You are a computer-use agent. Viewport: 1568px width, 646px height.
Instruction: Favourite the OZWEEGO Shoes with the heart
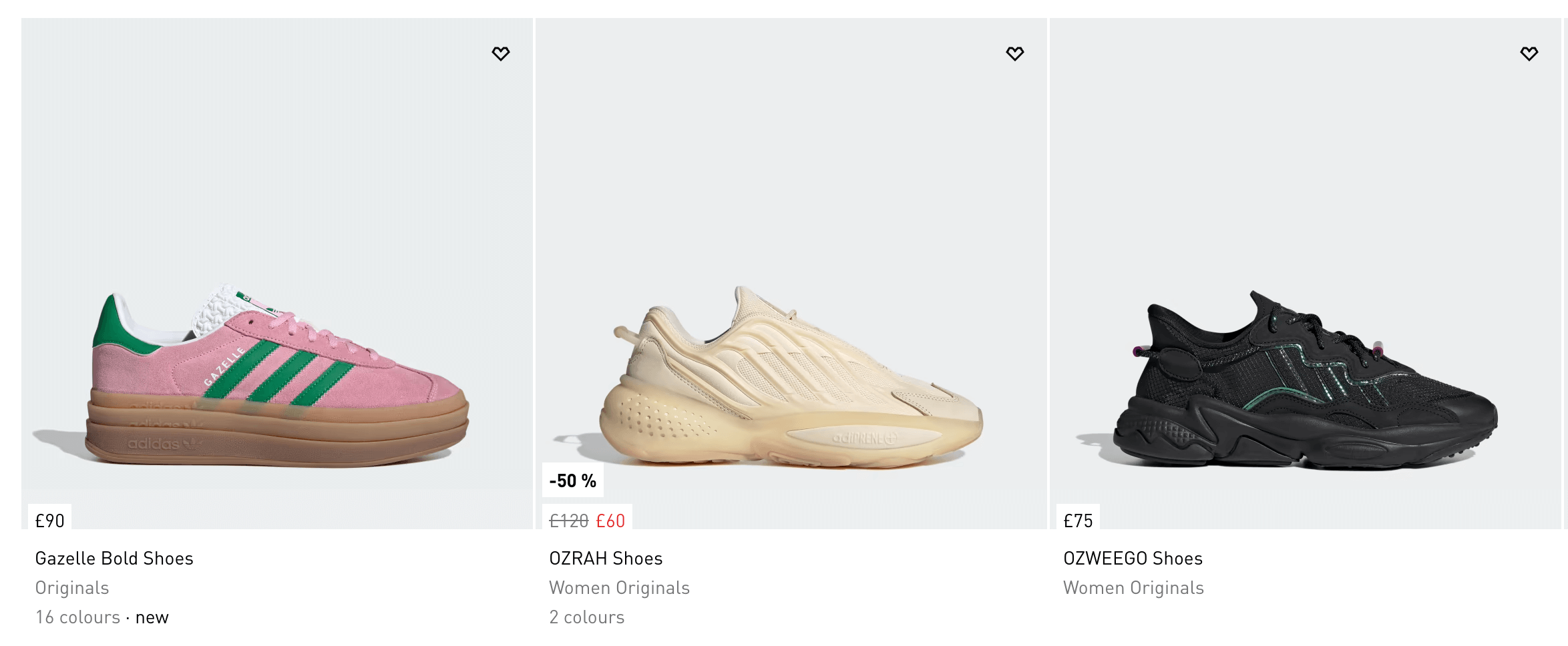point(1529,53)
